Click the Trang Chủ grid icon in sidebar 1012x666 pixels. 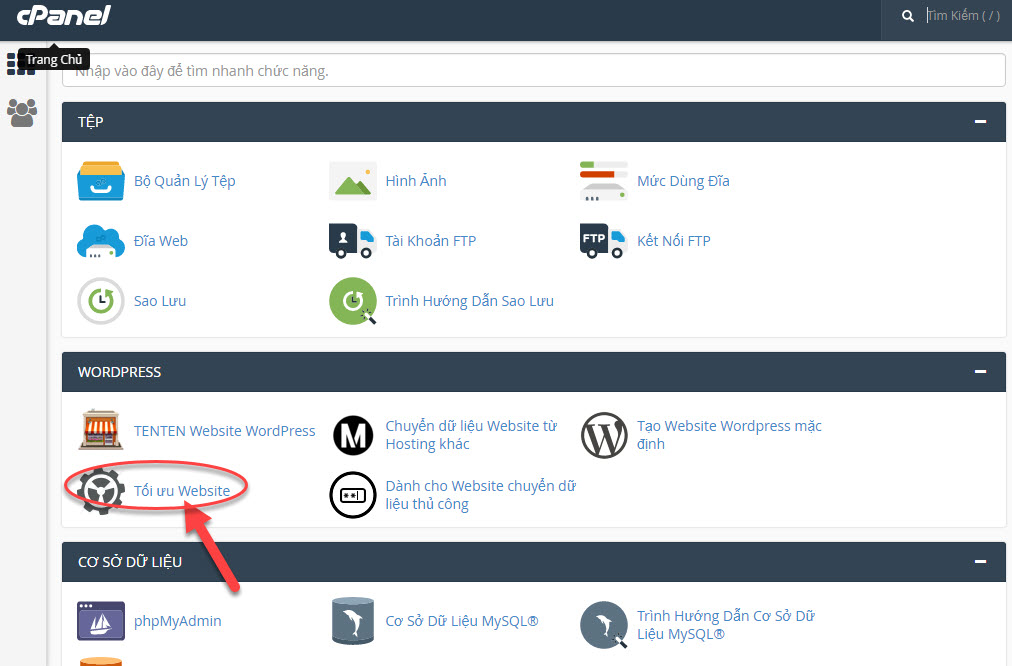21,64
